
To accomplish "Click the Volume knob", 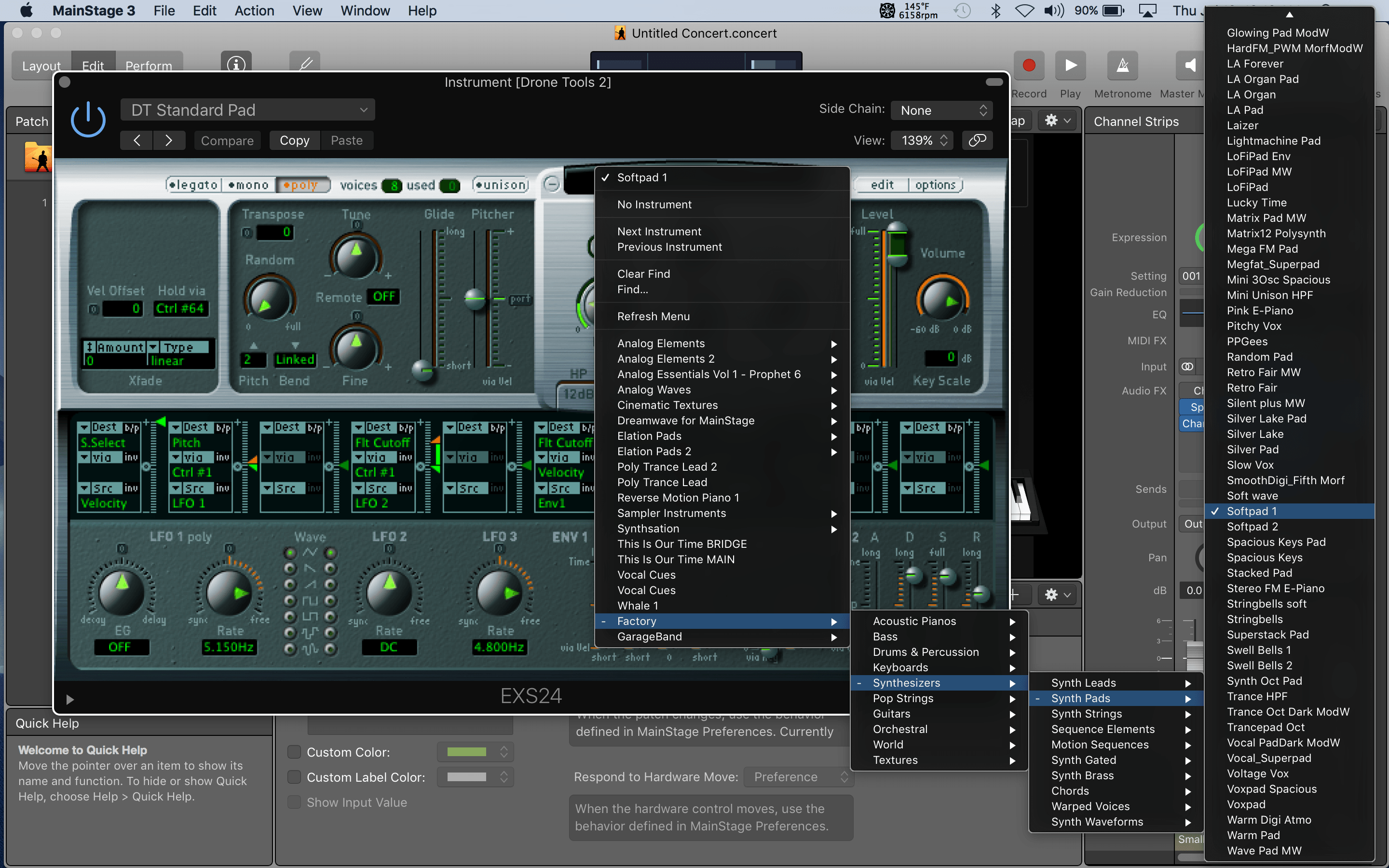I will point(942,298).
